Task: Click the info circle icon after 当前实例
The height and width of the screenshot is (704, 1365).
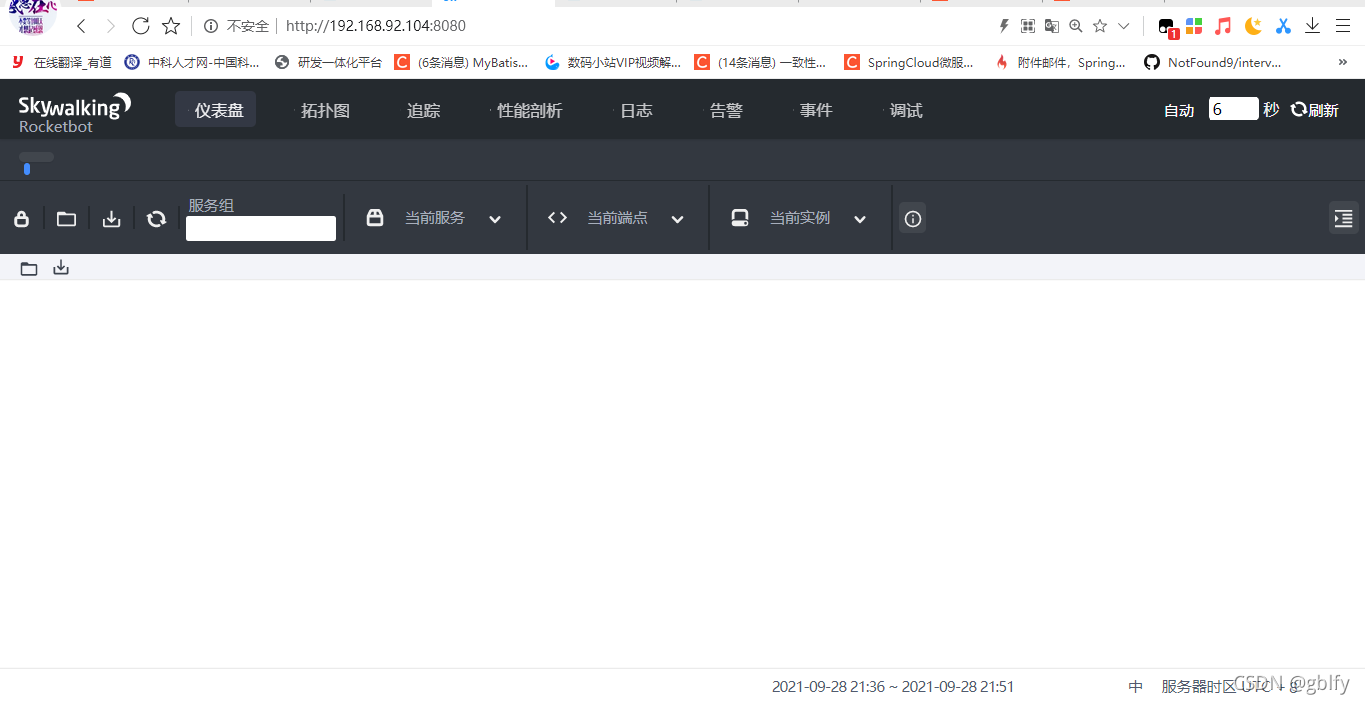Action: [912, 218]
